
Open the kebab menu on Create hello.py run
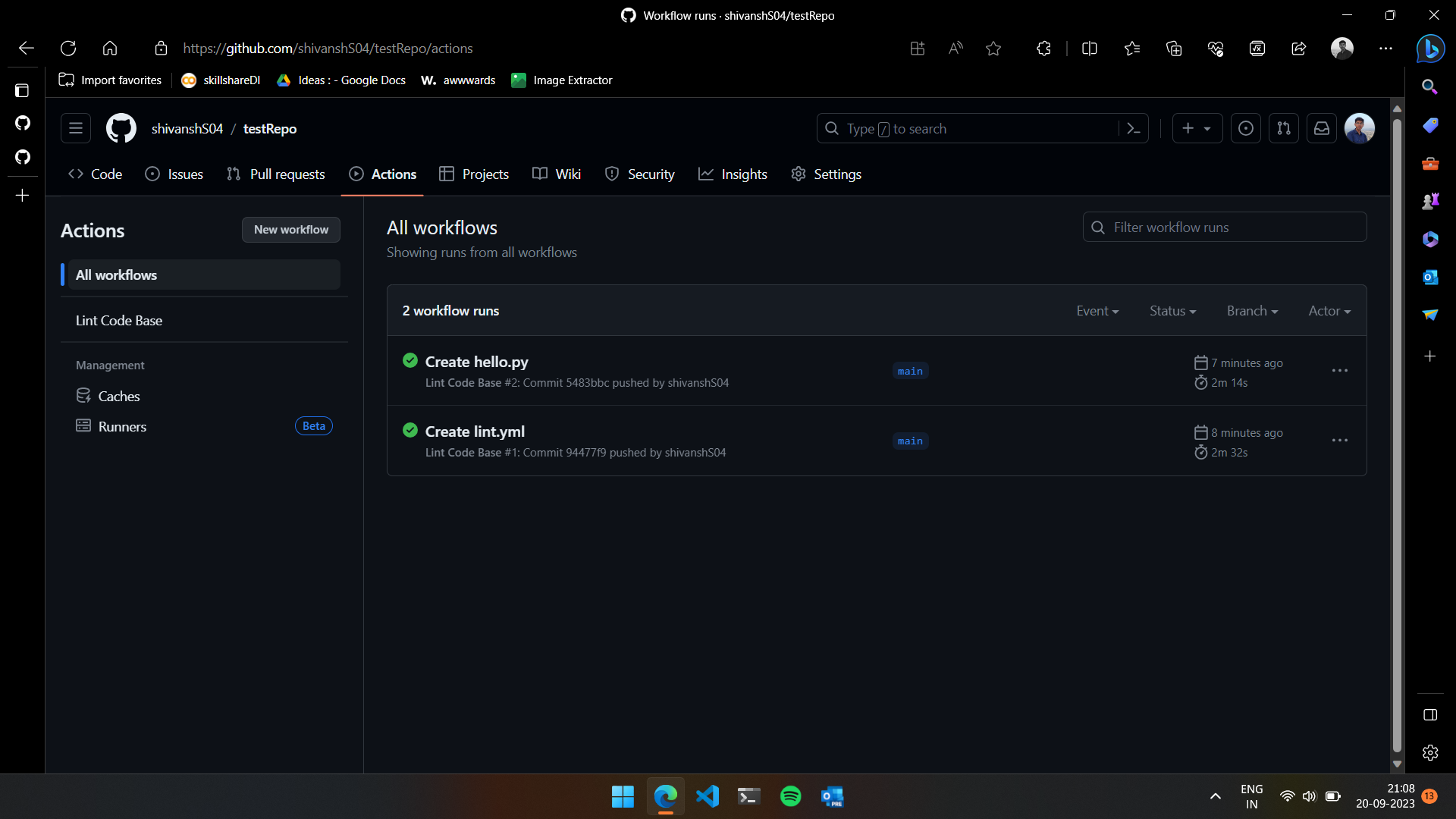(1339, 371)
